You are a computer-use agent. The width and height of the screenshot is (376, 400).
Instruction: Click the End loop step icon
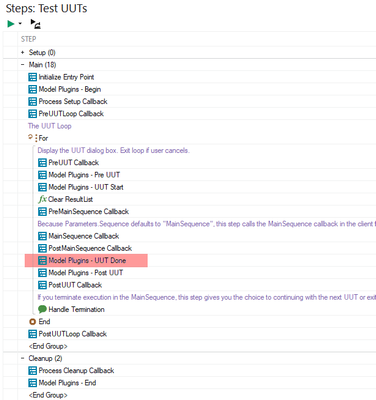coord(32,322)
